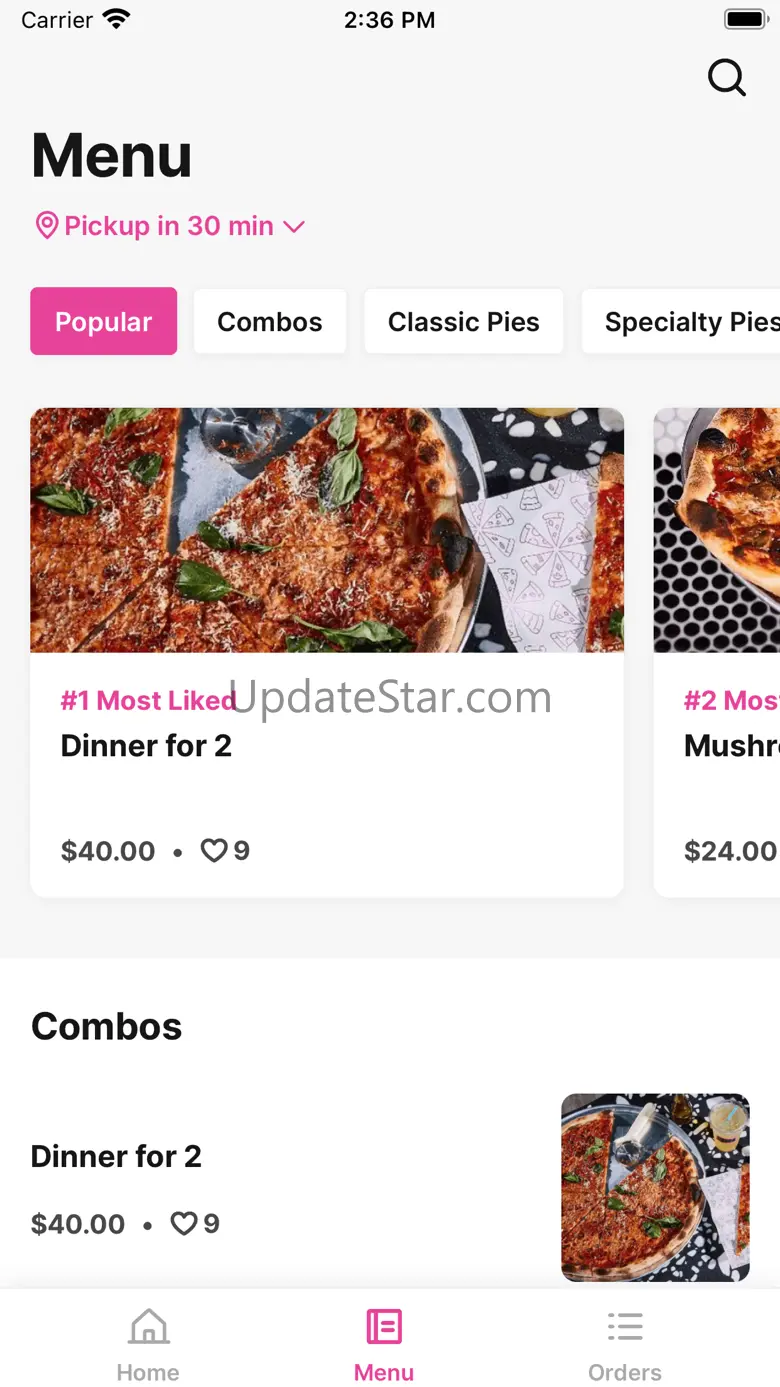Image resolution: width=780 pixels, height=1387 pixels.
Task: Expand the pickup time chevron
Action: click(x=294, y=227)
